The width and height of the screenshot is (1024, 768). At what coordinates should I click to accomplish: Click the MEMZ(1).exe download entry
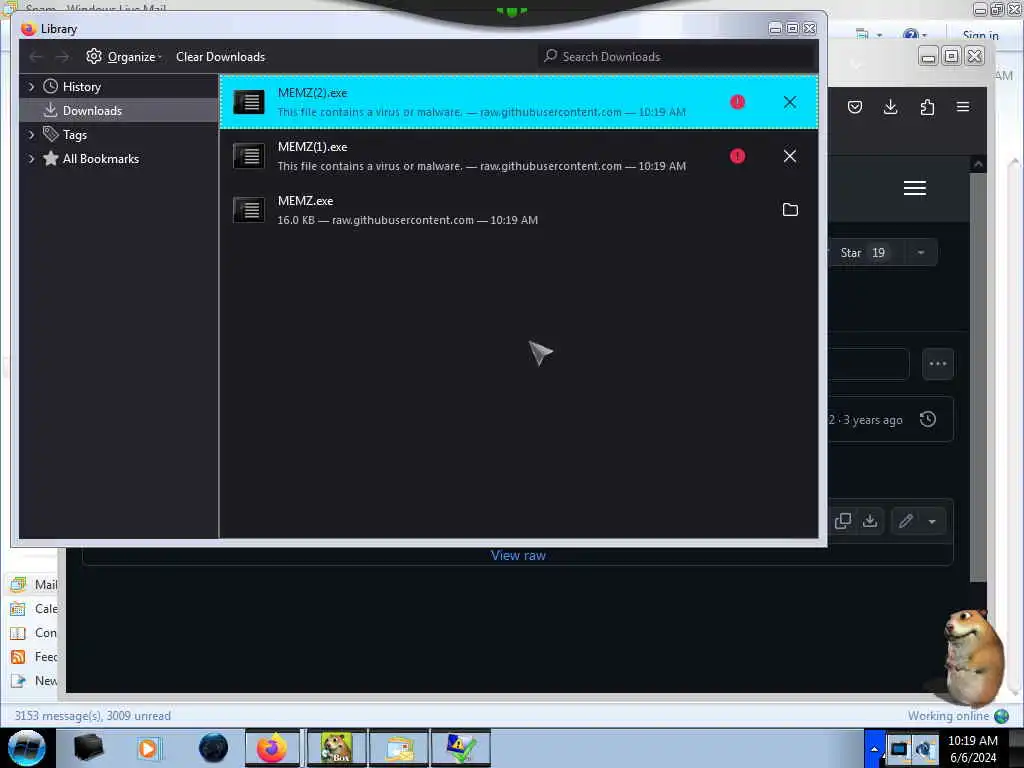coord(519,156)
